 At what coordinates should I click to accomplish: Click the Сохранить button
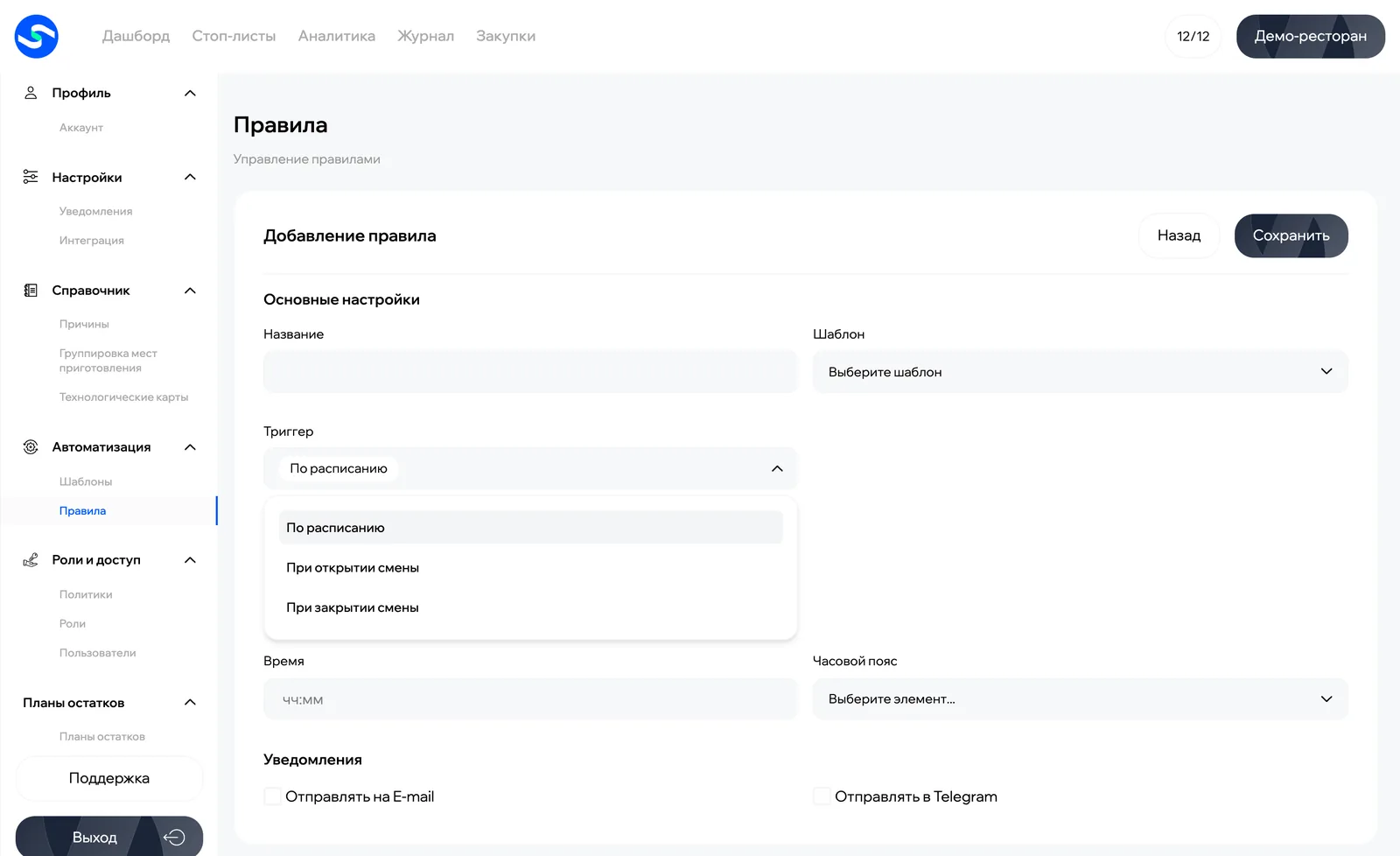coord(1291,235)
